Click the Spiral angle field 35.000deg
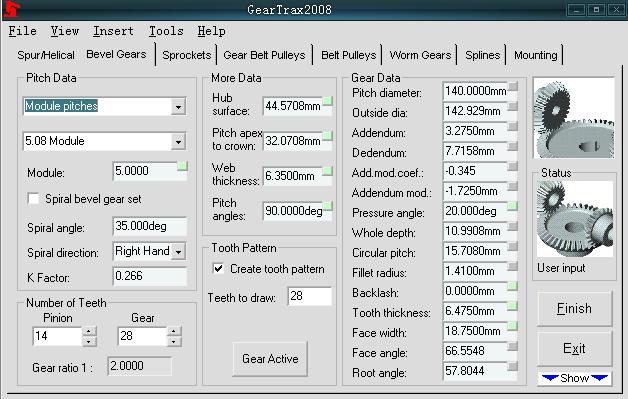Screen dimensions: 628x399 150,226
